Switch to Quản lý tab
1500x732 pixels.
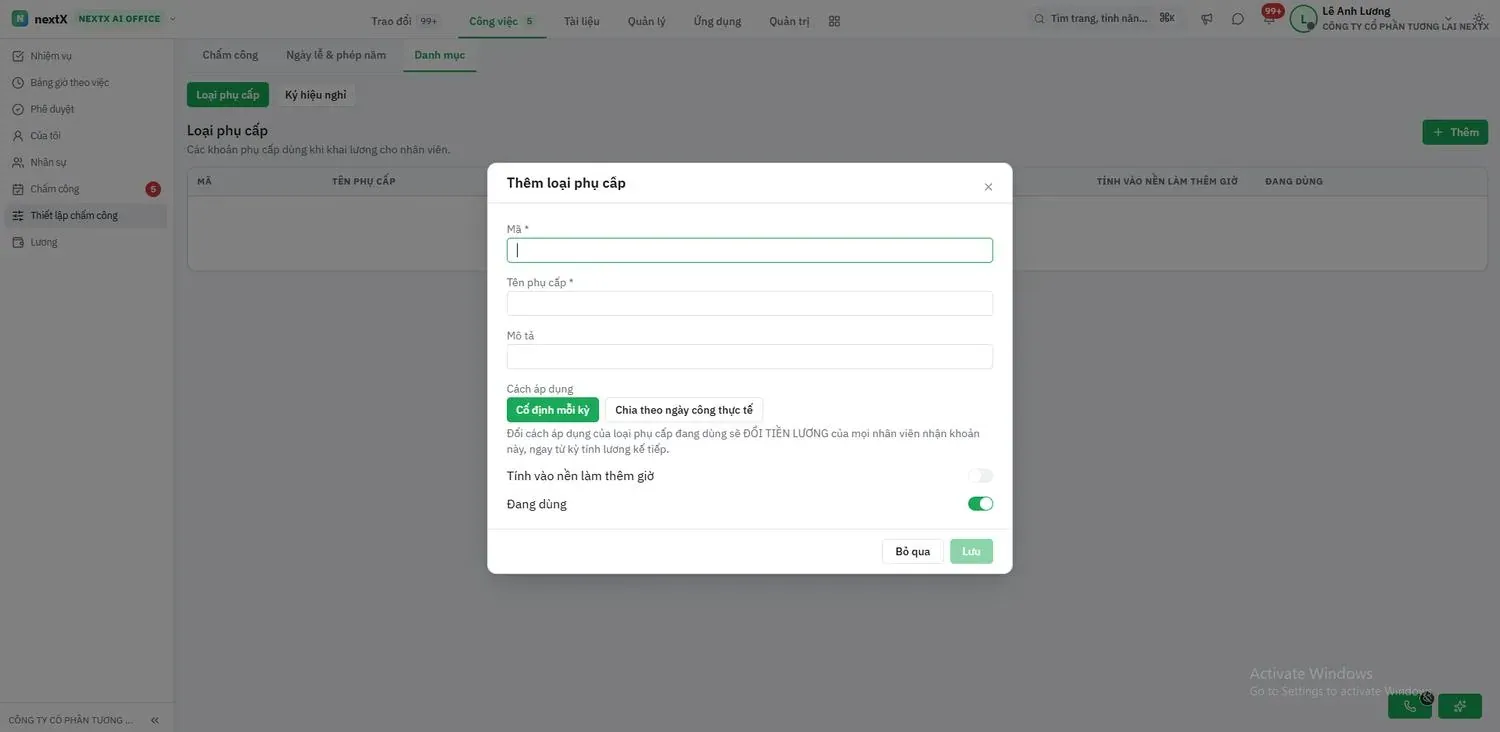pyautogui.click(x=647, y=20)
